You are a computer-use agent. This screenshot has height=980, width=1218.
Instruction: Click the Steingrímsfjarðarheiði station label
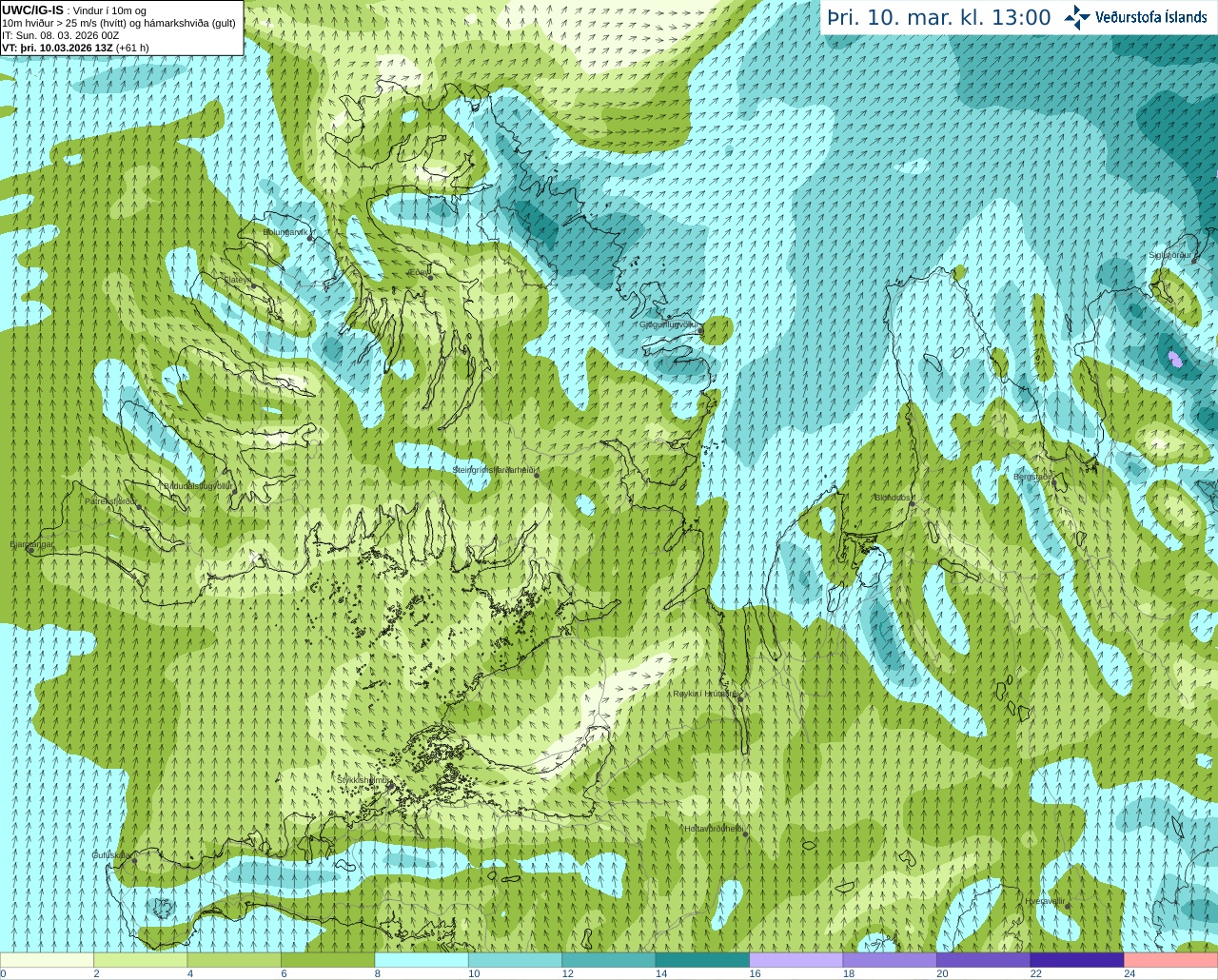[496, 470]
